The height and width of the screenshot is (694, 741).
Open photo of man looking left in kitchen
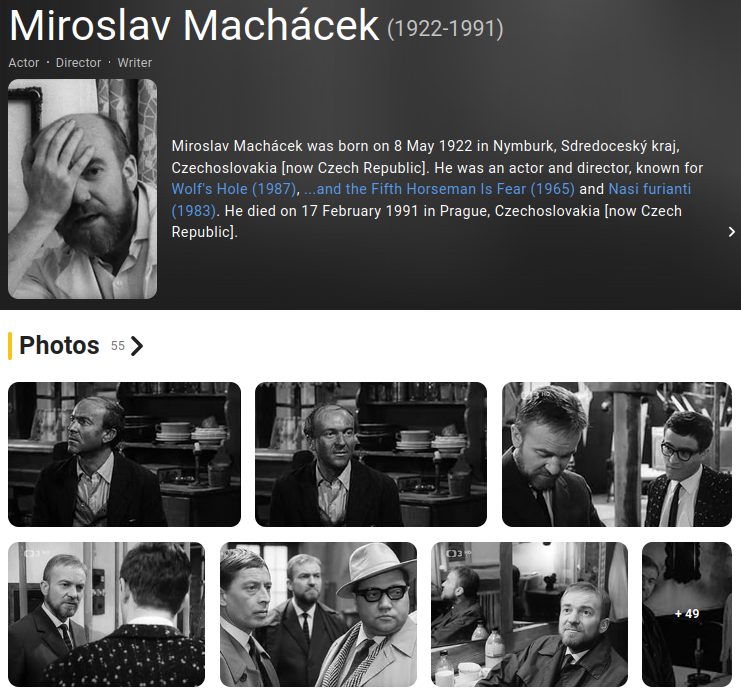124,454
